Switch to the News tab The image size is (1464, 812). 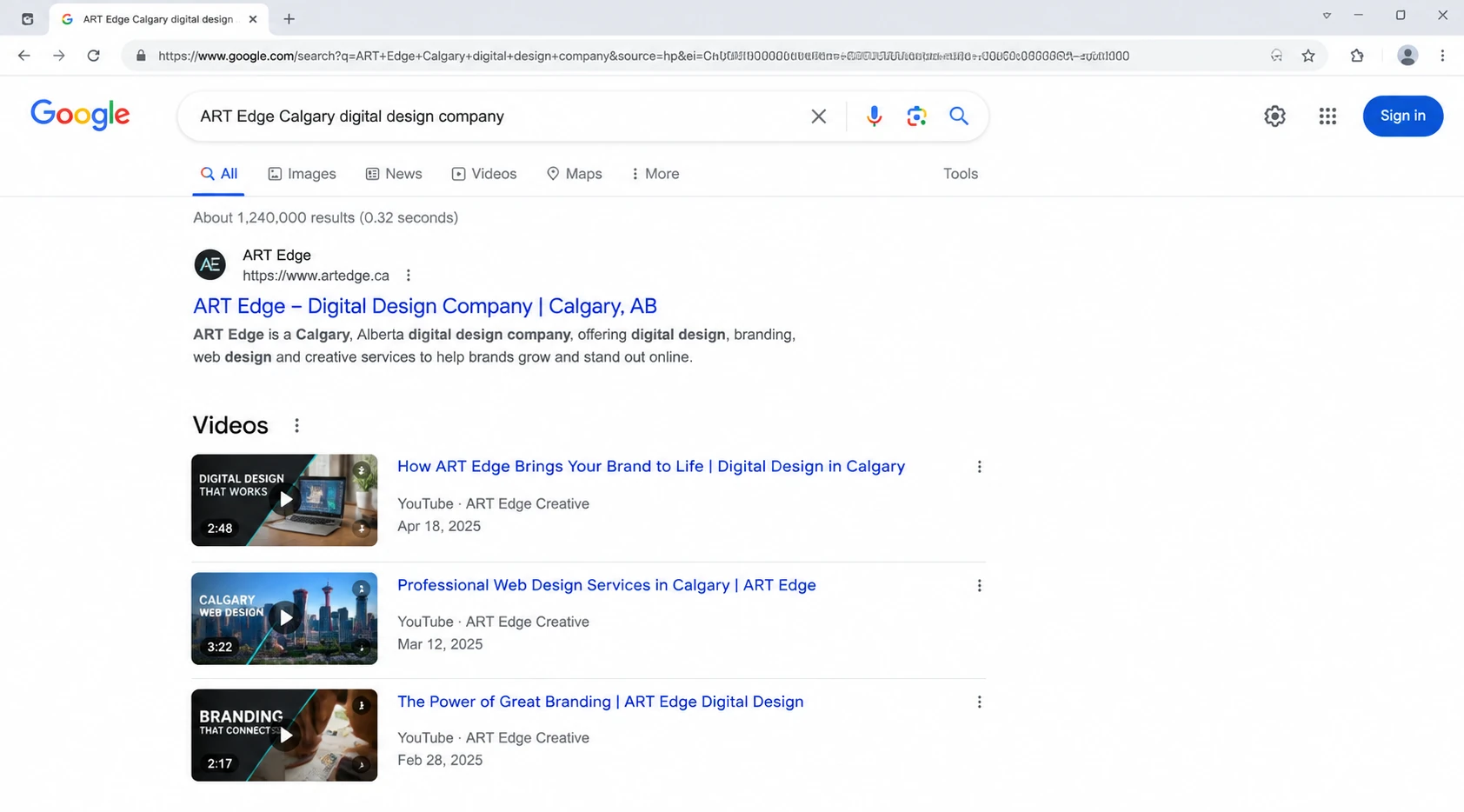[394, 174]
